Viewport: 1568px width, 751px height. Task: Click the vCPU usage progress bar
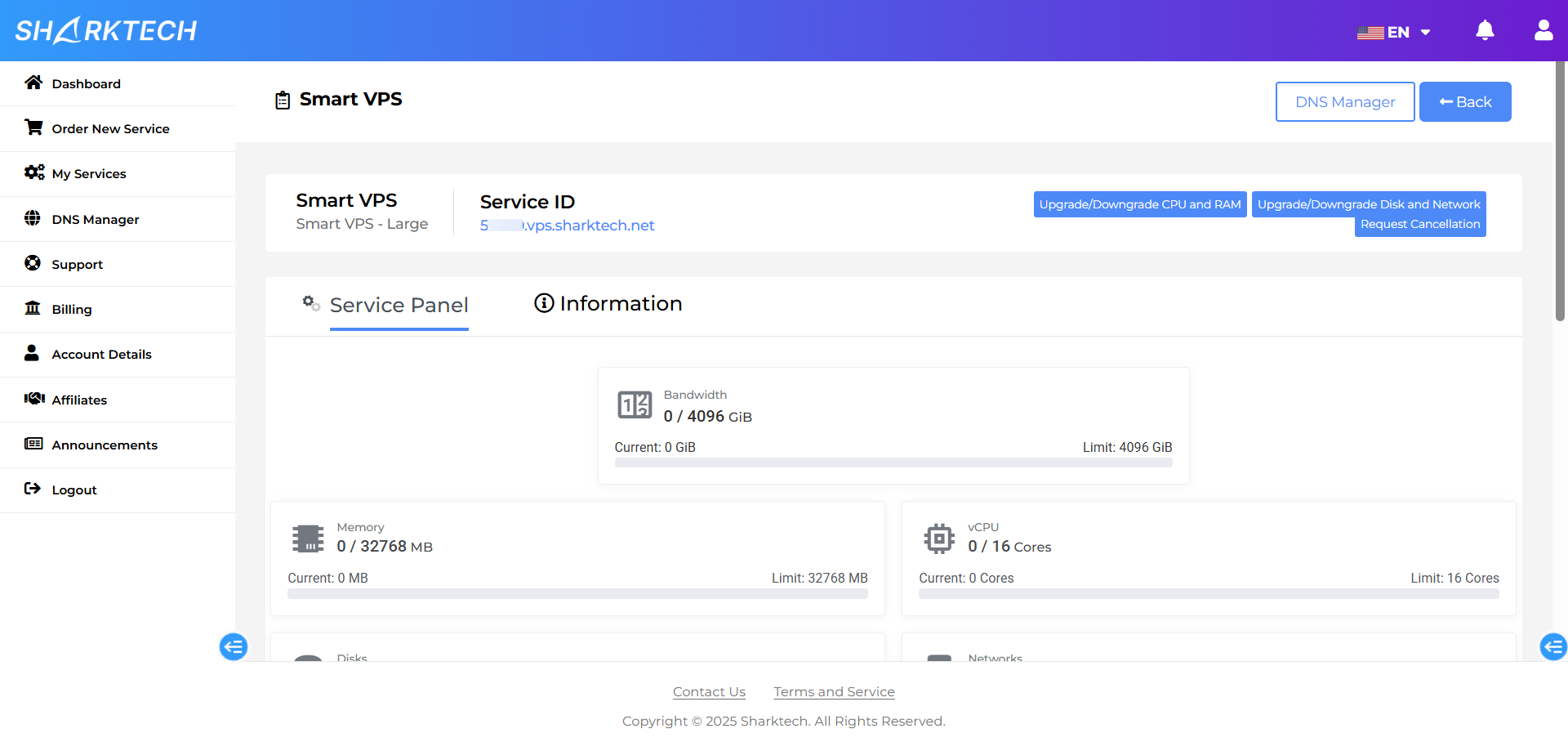click(x=1209, y=594)
